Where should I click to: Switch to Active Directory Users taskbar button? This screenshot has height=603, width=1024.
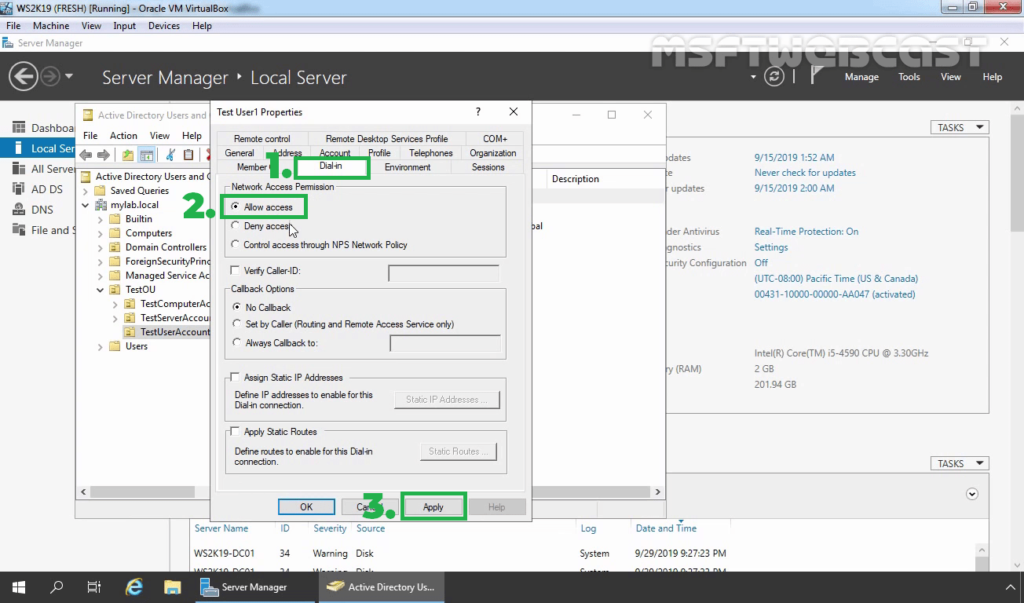tap(381, 587)
